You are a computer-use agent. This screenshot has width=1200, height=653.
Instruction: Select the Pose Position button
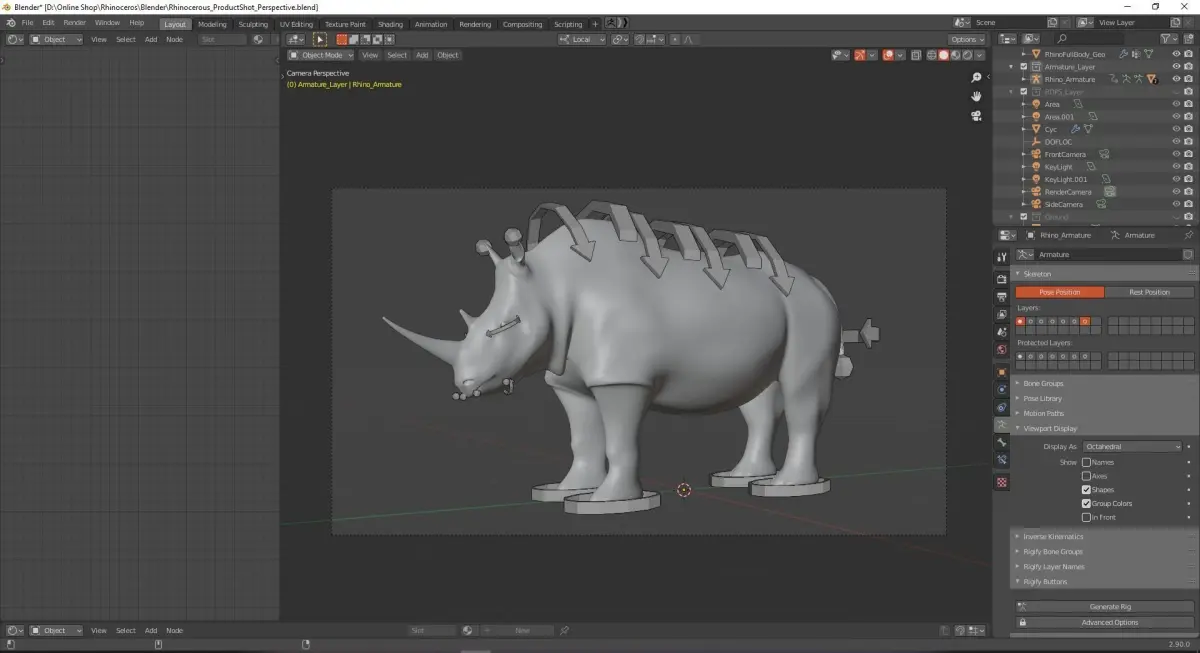point(1060,292)
